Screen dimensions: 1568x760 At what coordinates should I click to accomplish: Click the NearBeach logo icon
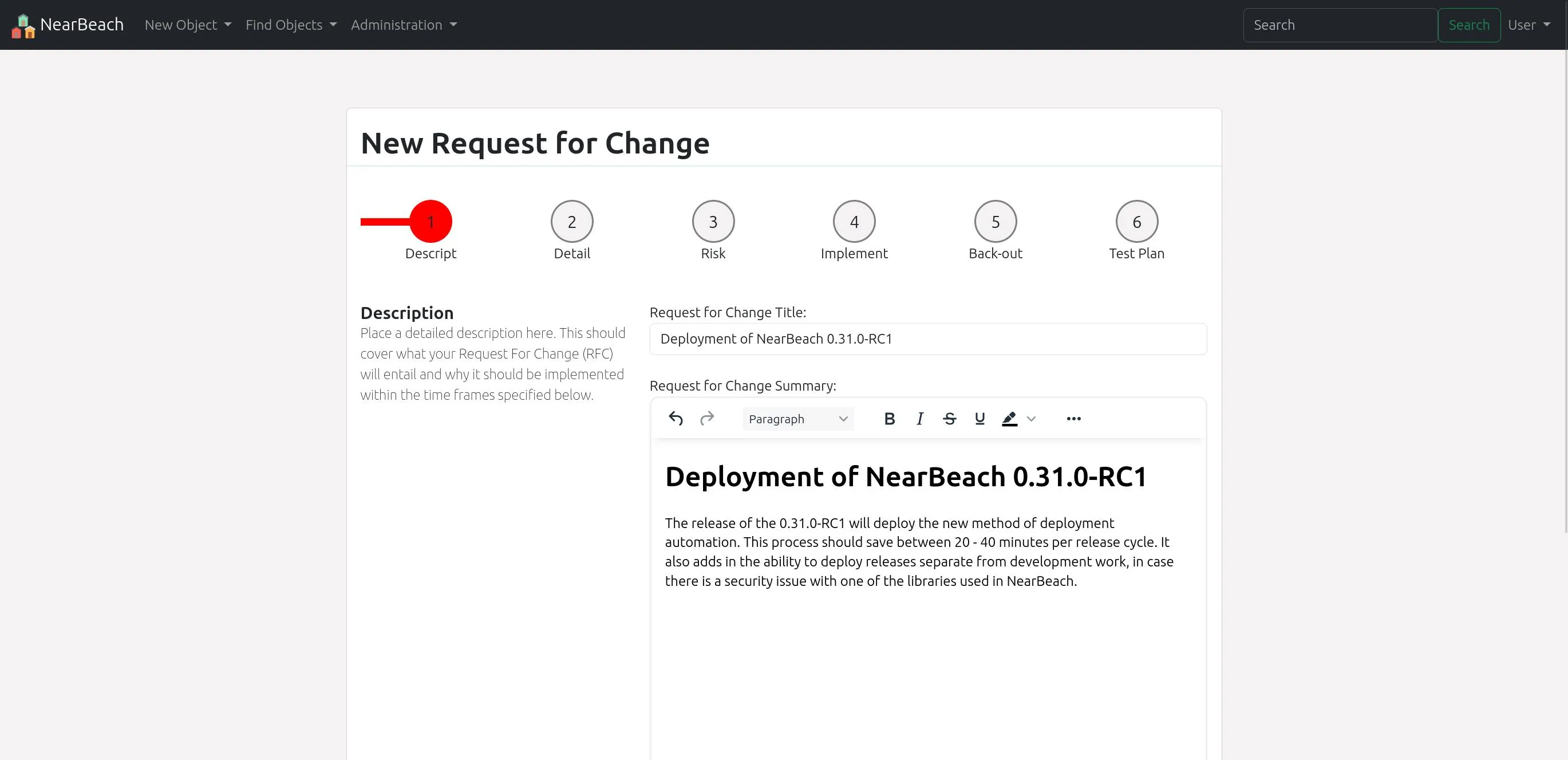click(x=23, y=26)
